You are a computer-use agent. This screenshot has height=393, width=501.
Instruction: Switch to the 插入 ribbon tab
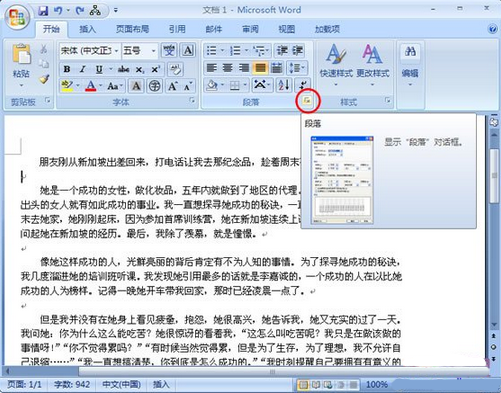87,29
